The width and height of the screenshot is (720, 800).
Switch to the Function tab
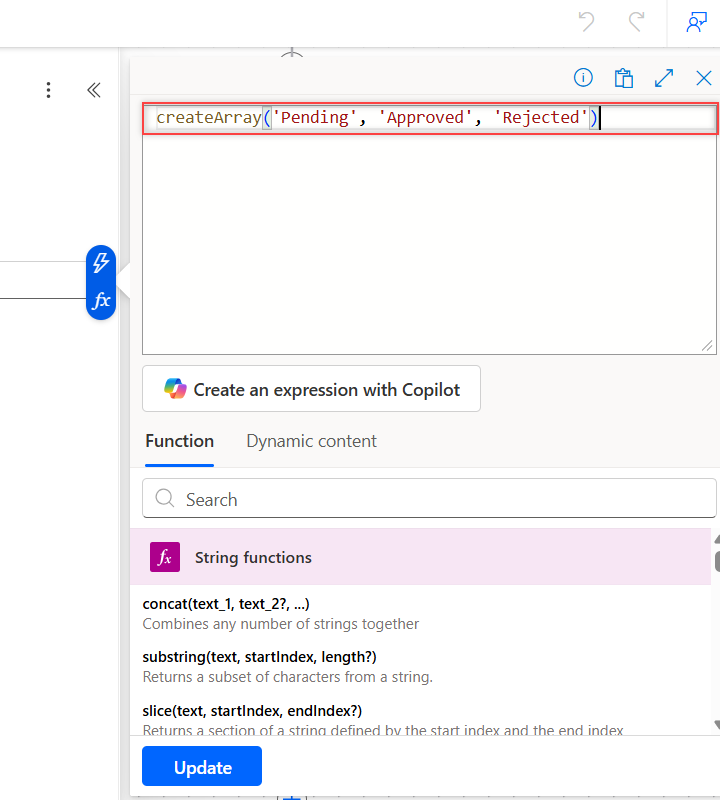pos(180,441)
